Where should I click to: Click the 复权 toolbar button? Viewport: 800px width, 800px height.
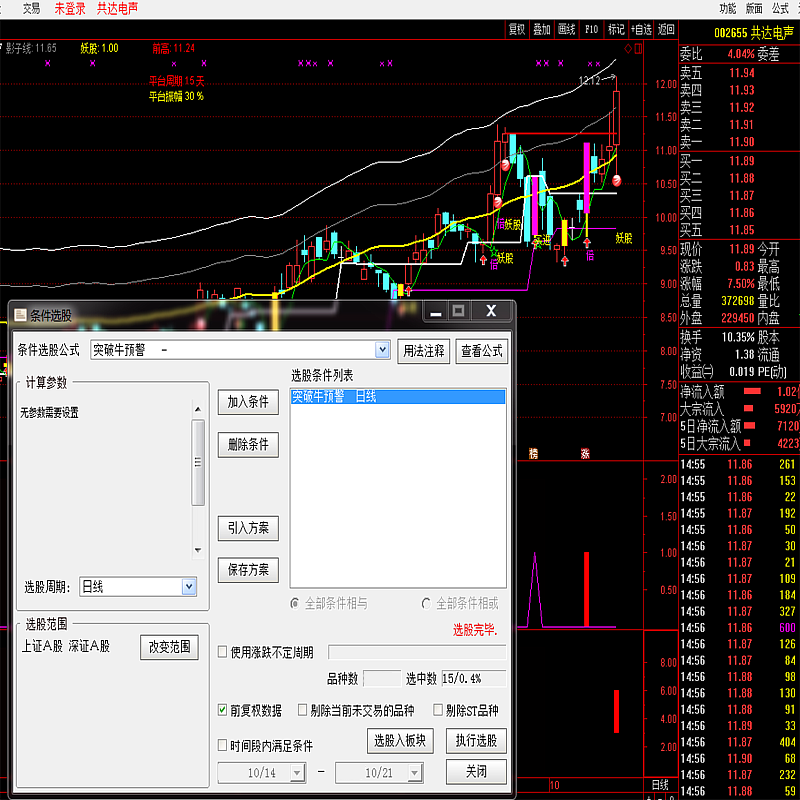pos(517,29)
